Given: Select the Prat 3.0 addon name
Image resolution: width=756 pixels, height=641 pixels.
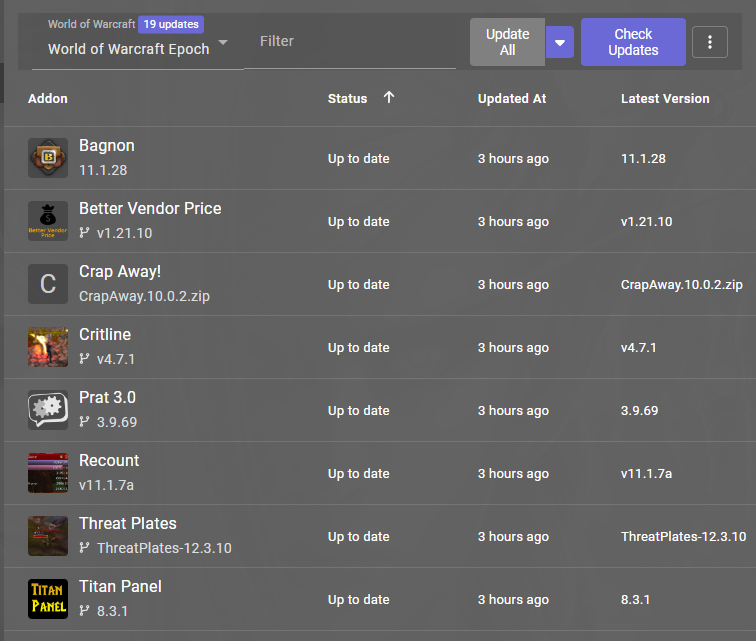Looking at the screenshot, I should 107,397.
